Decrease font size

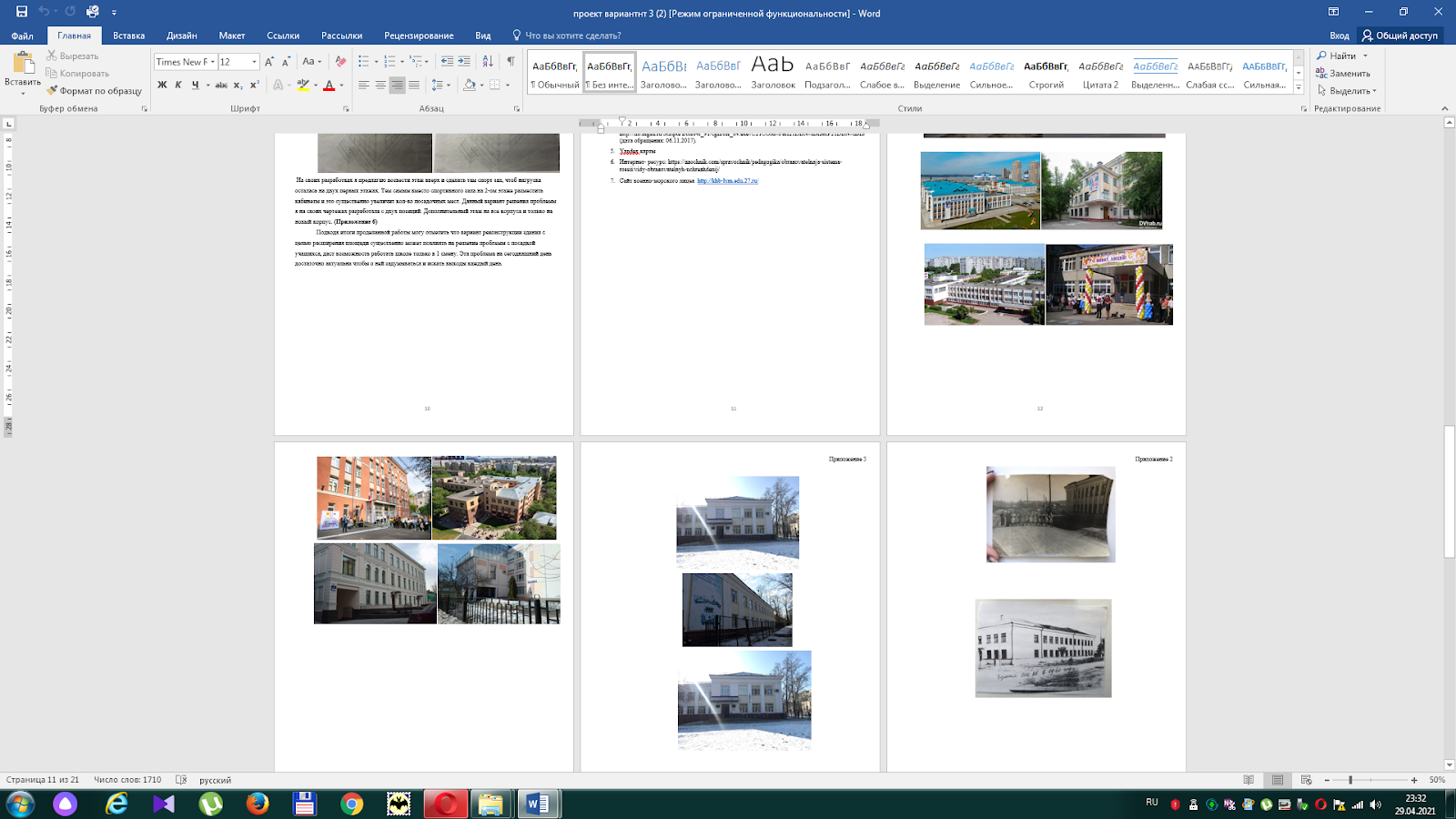(286, 61)
